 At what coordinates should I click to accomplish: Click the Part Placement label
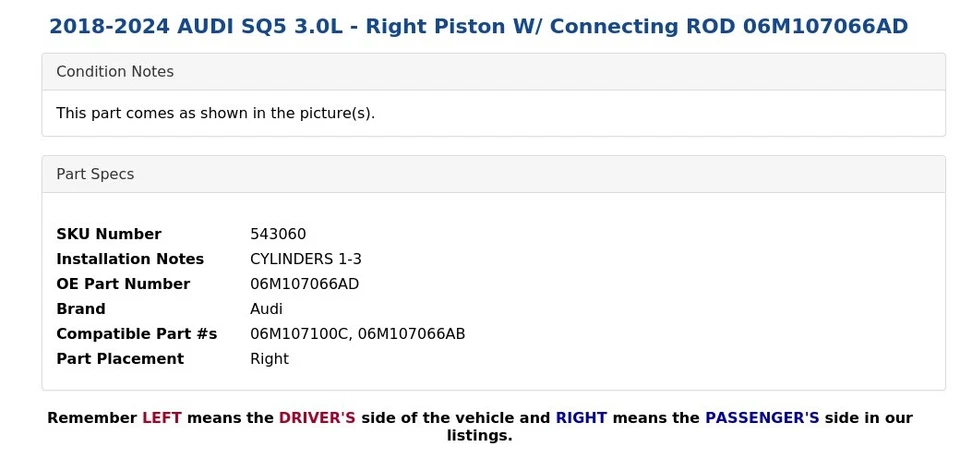(120, 359)
